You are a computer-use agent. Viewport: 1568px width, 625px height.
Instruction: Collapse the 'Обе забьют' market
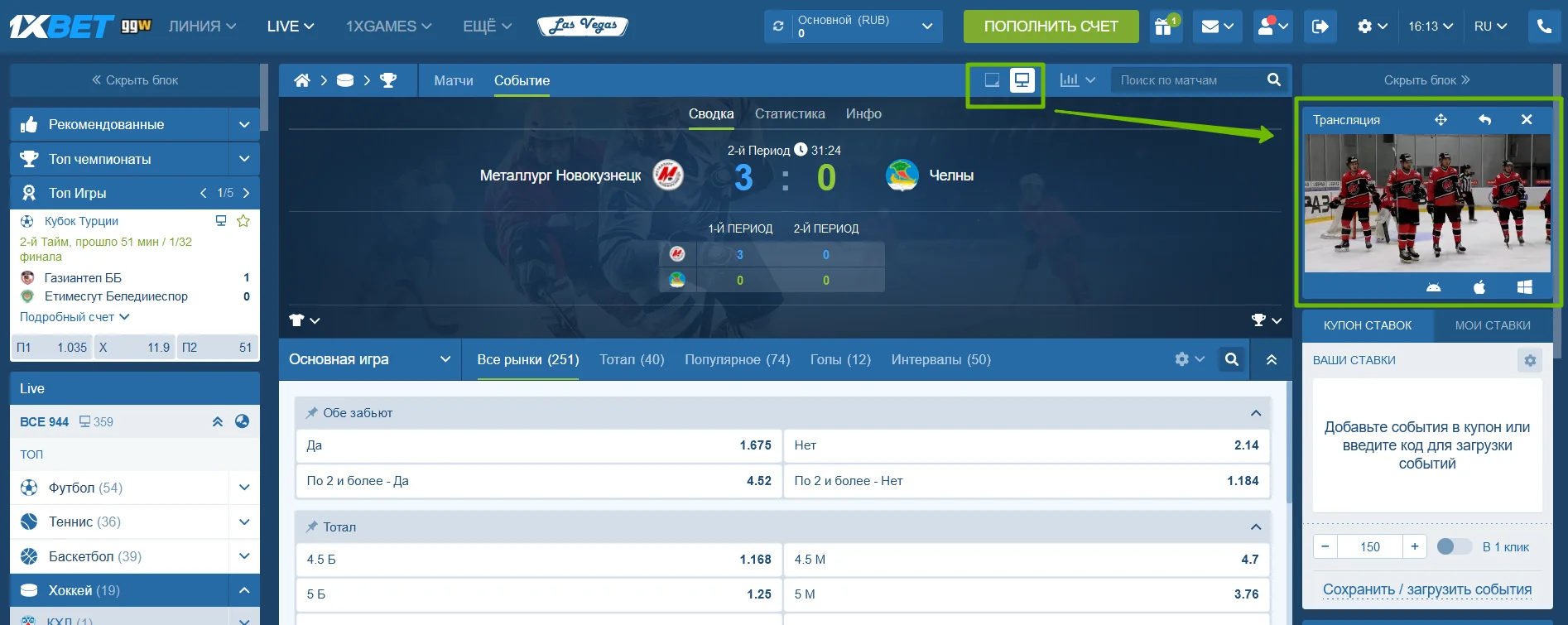1256,413
